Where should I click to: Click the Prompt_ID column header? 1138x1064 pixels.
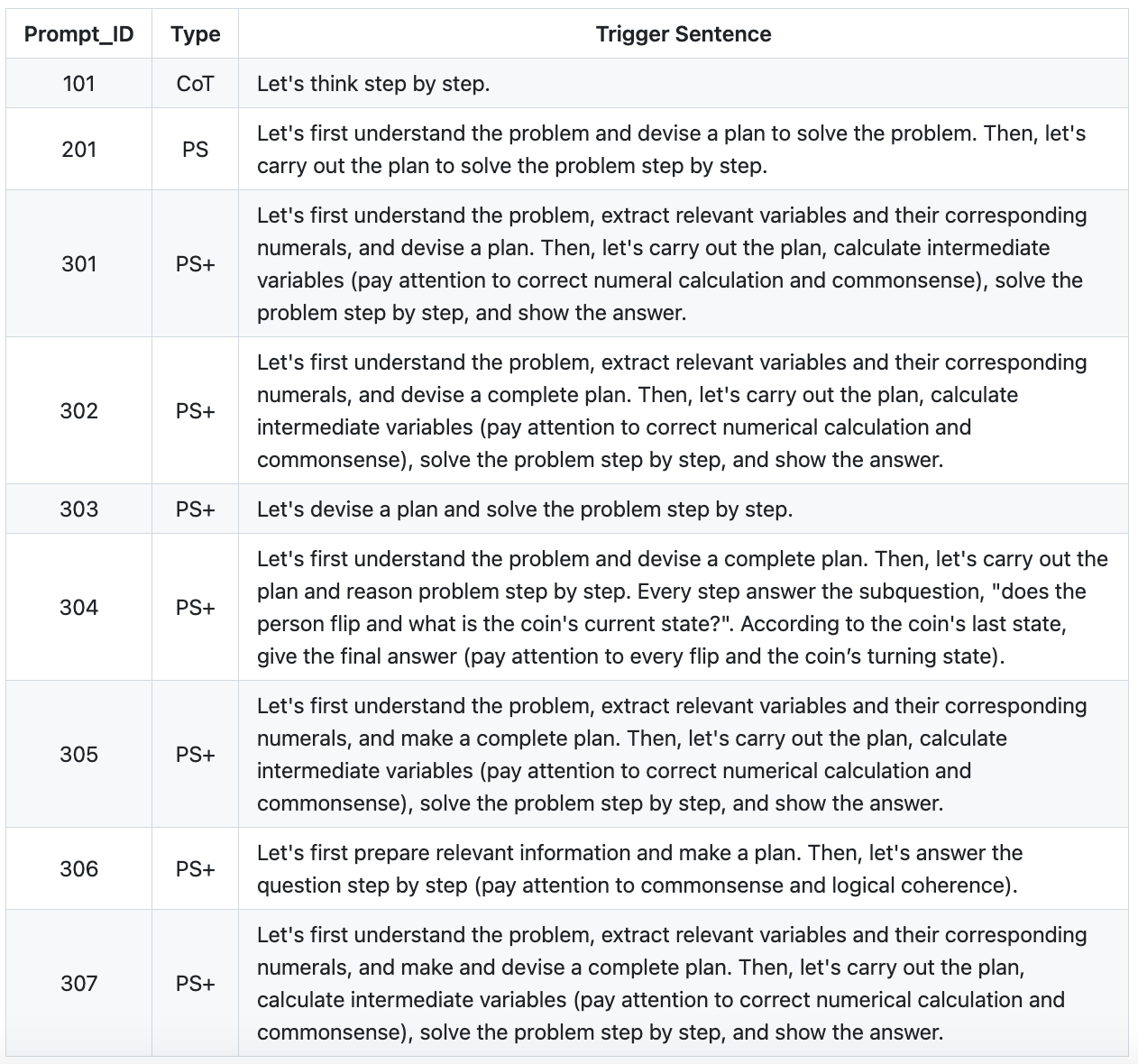coord(78,34)
